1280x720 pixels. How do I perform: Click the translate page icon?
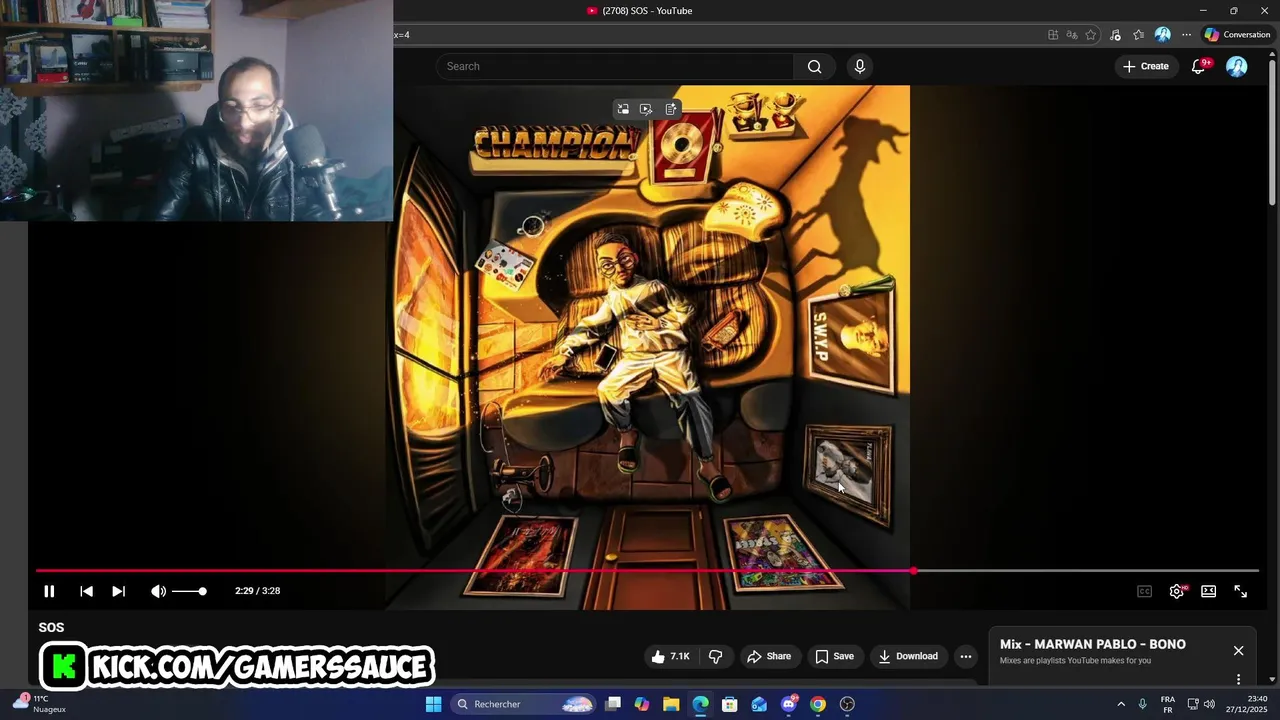(1072, 34)
